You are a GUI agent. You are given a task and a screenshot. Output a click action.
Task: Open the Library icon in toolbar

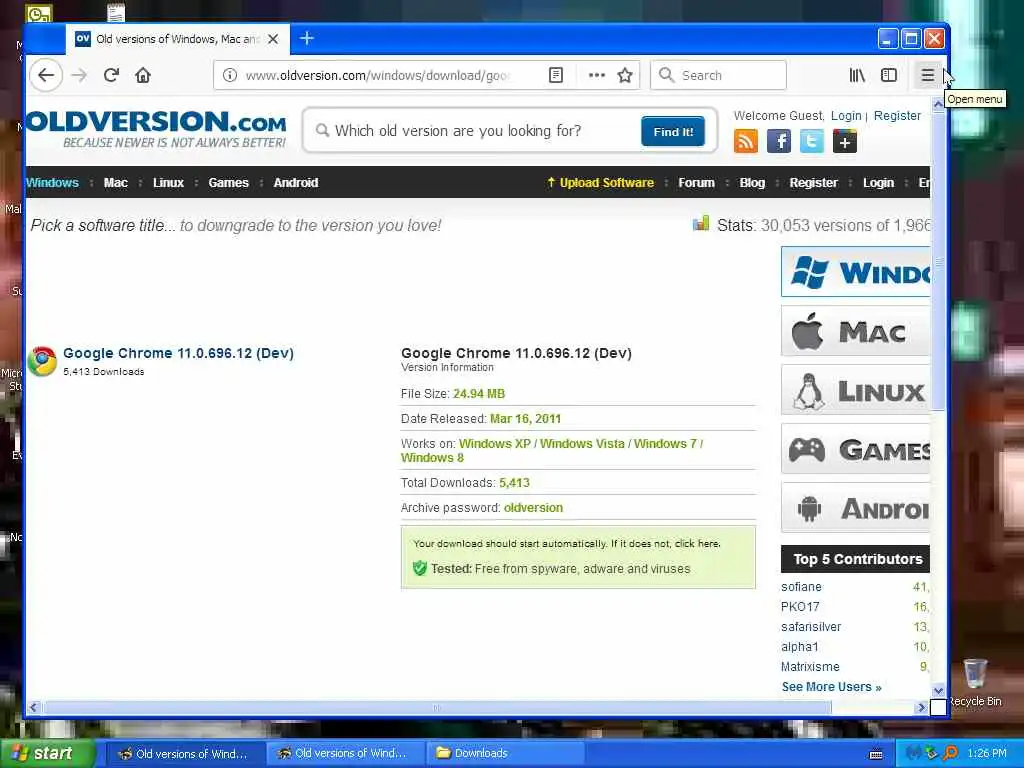857,75
